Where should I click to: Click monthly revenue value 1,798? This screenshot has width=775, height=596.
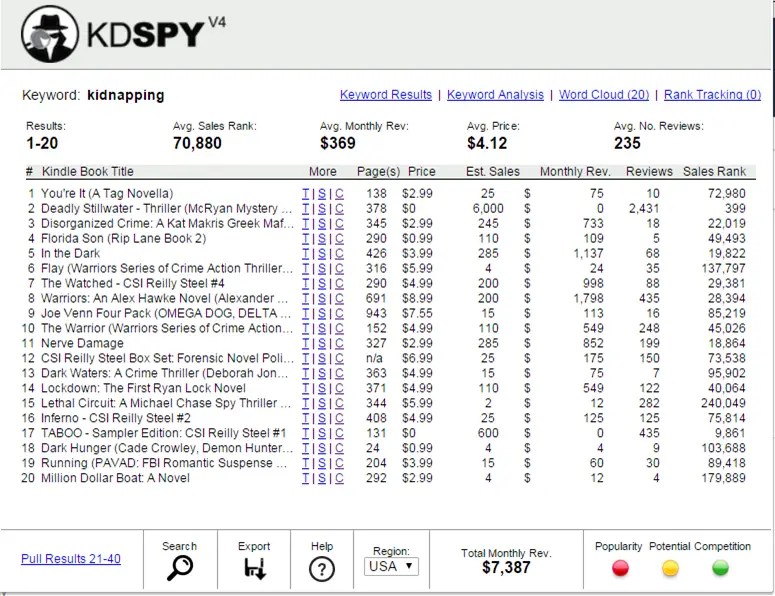point(588,298)
